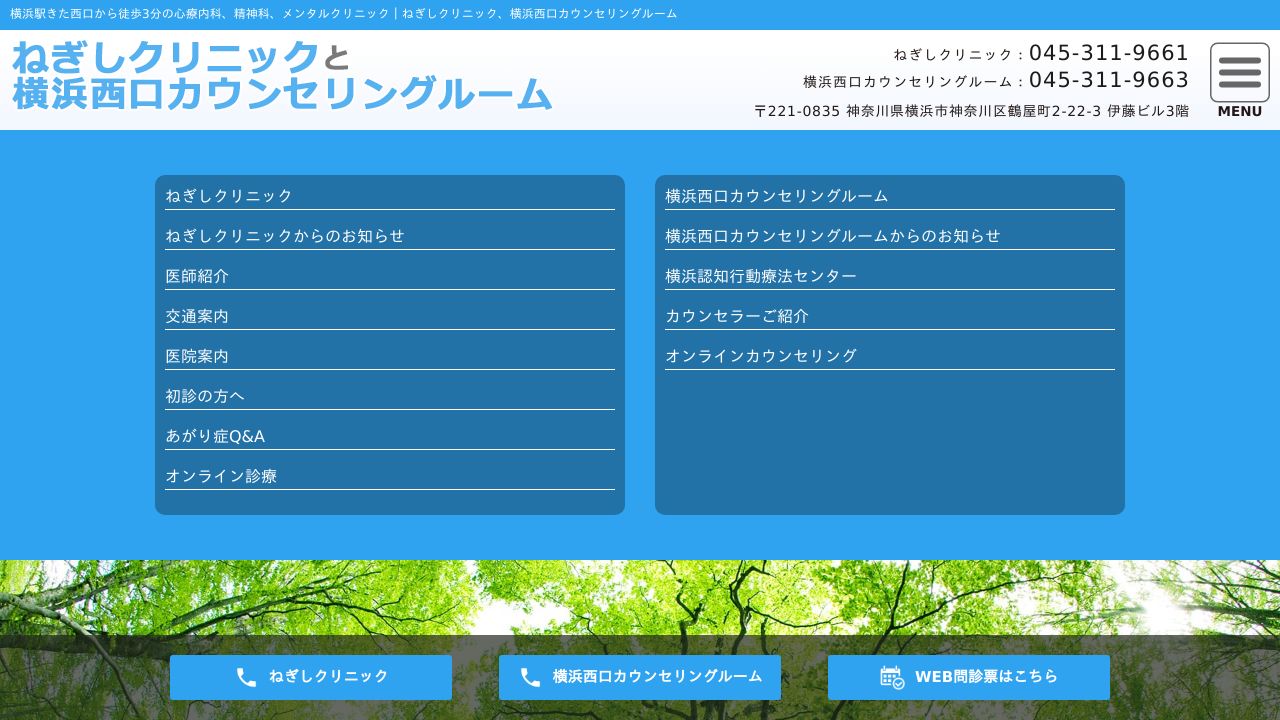Call ねぎしクリニック via bottom button
Image resolution: width=1280 pixels, height=720 pixels.
pos(310,677)
